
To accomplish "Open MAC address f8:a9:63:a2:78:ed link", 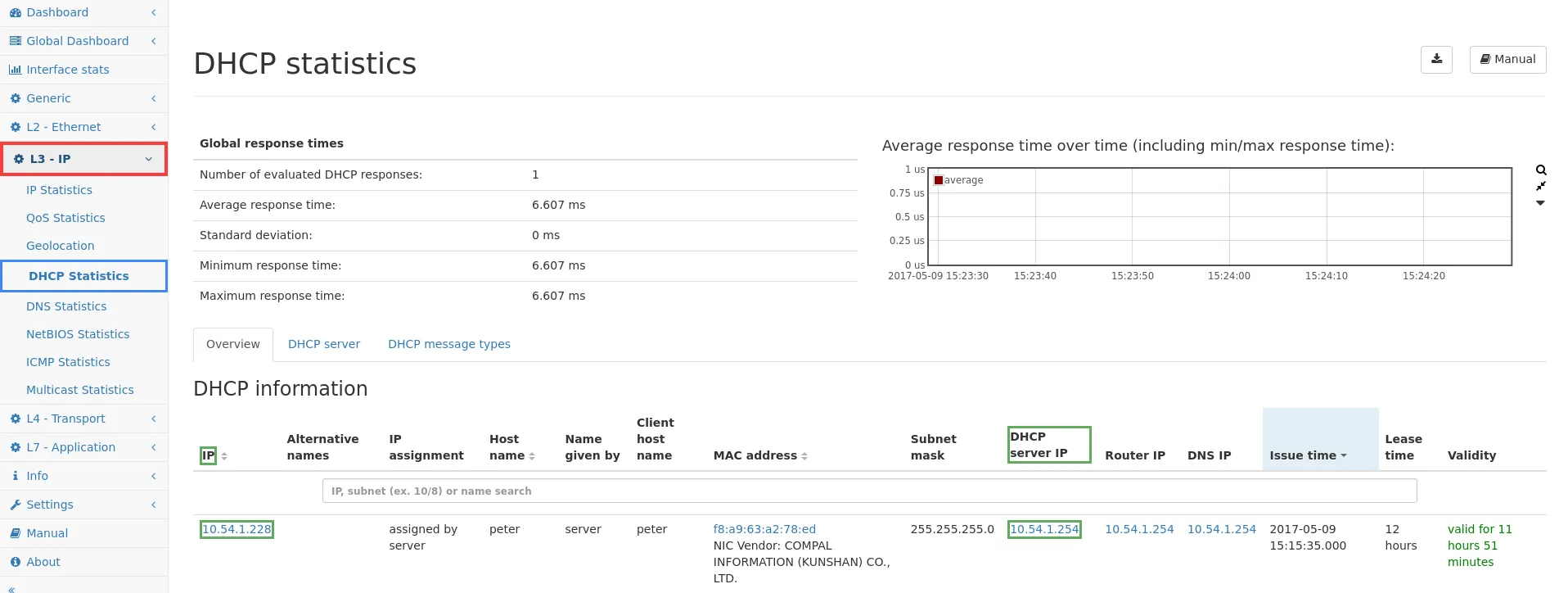I will [764, 529].
